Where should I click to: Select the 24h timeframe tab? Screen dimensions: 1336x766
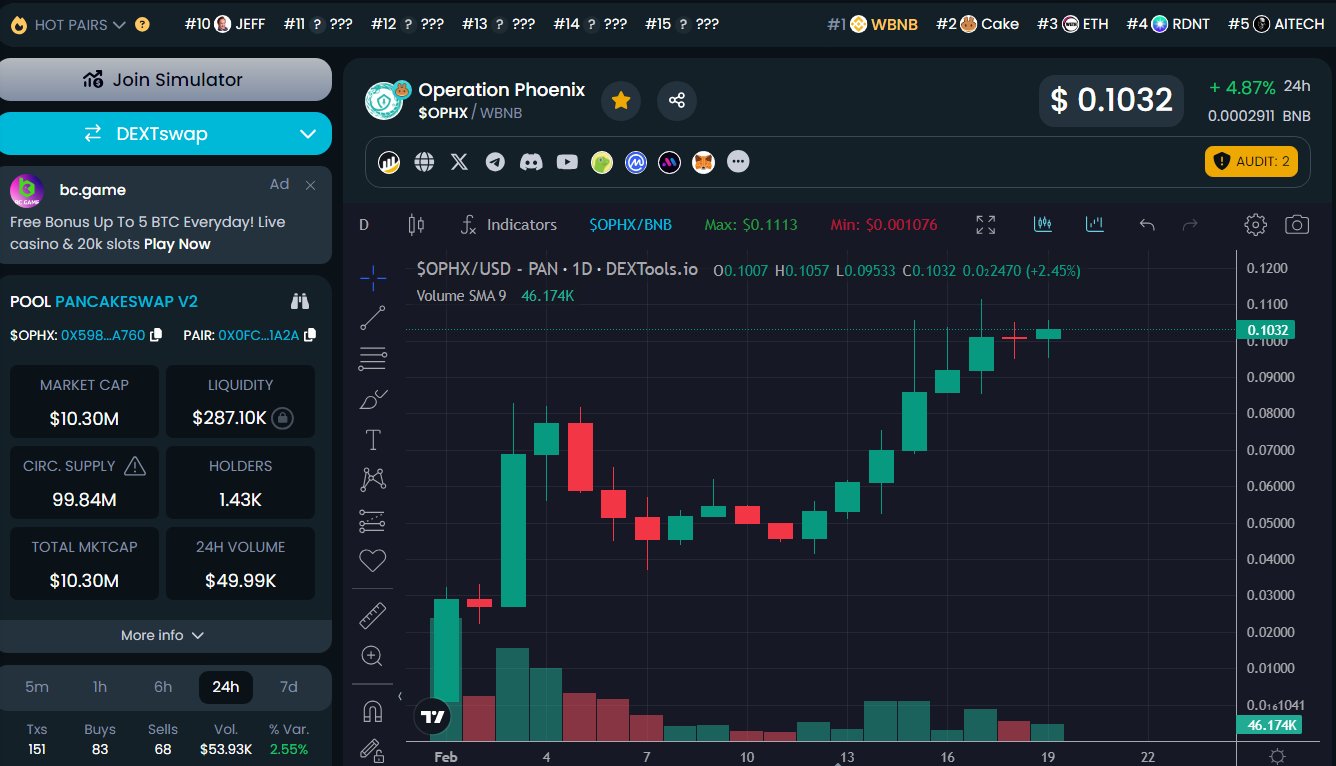click(x=226, y=687)
